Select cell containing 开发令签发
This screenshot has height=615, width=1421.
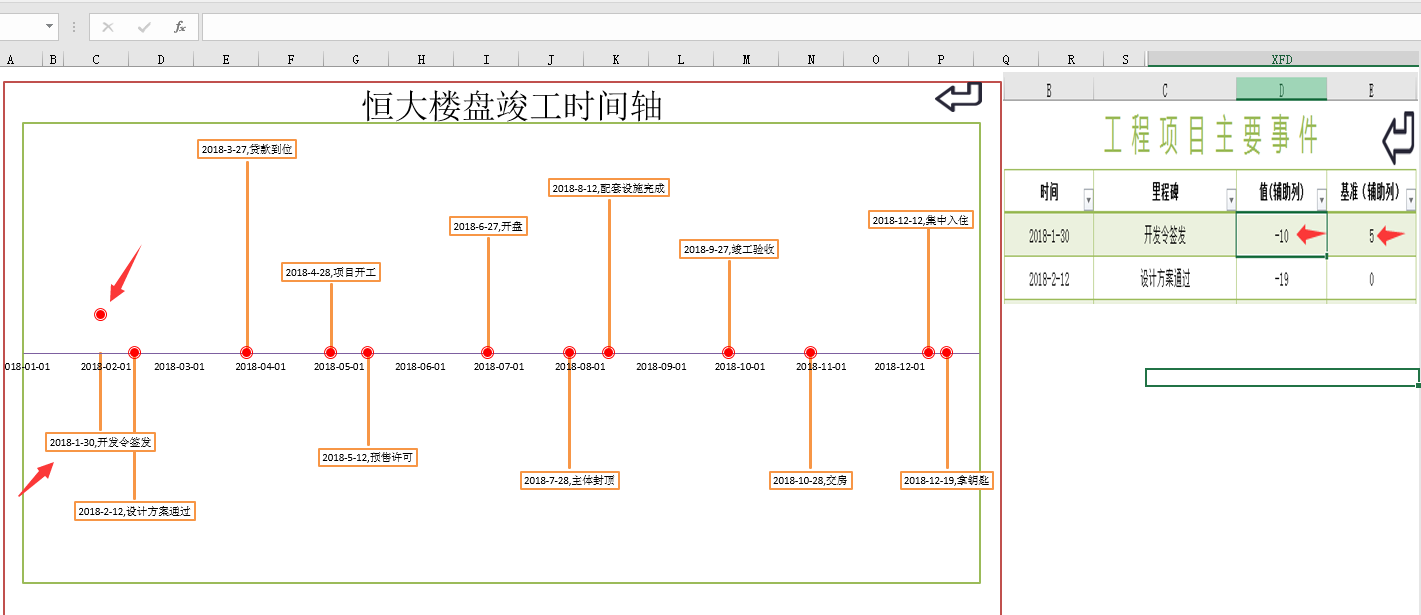[x=1165, y=236]
